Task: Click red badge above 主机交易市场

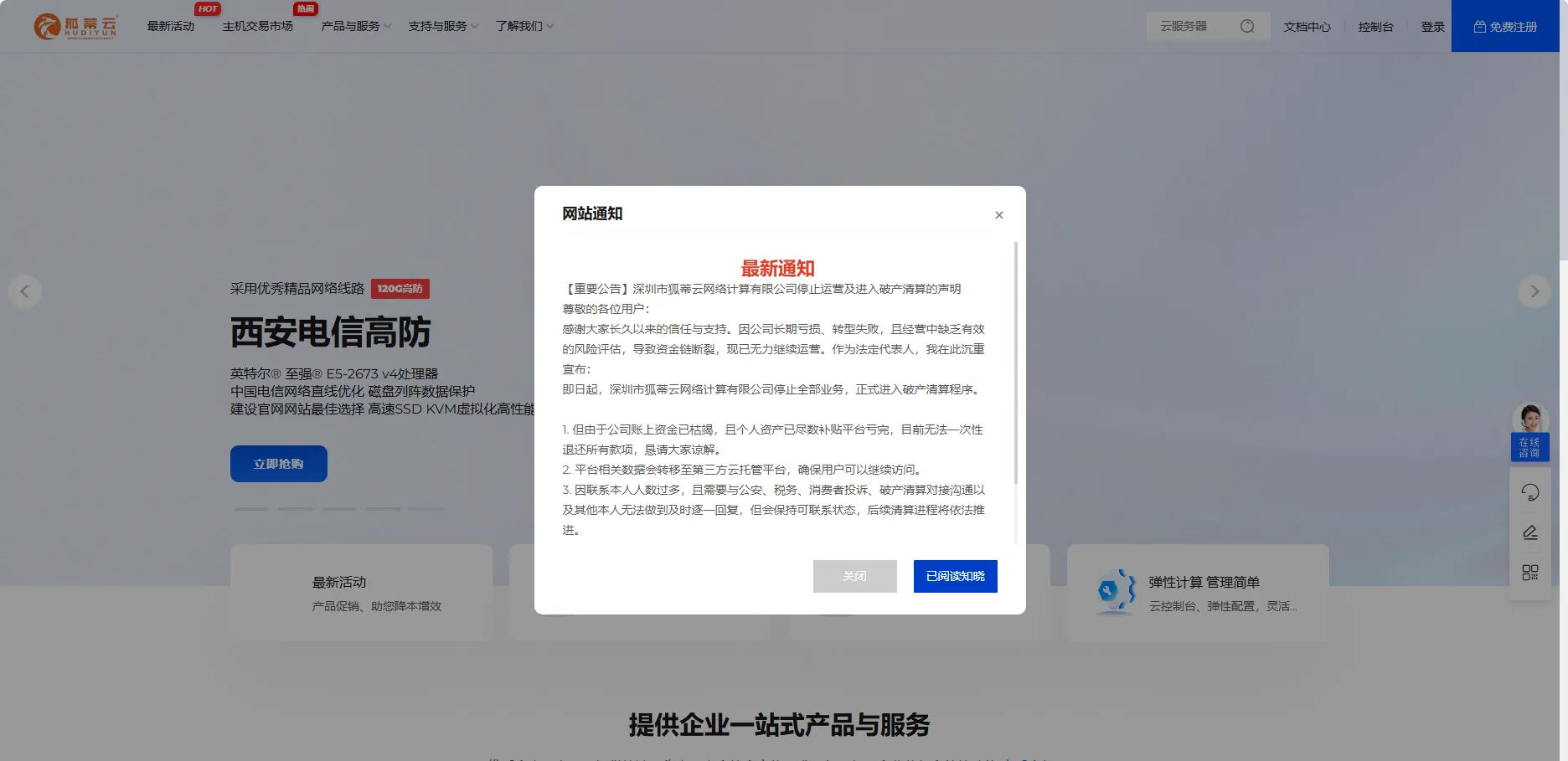Action: pos(306,9)
